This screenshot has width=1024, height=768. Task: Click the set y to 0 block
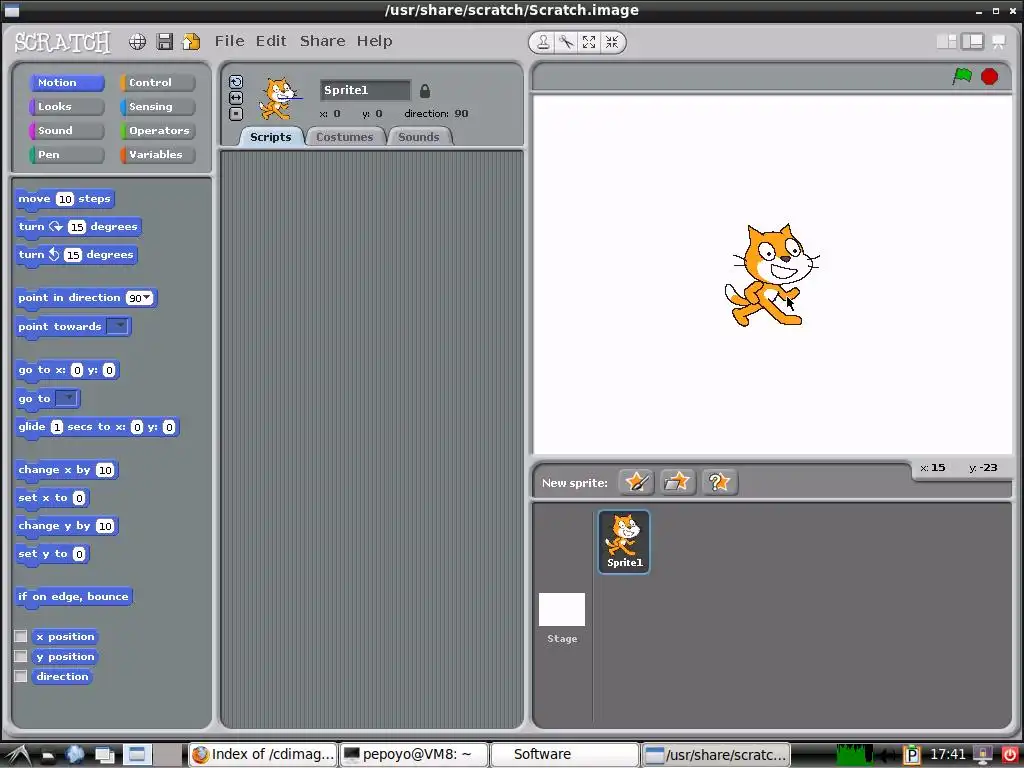pyautogui.click(x=52, y=554)
